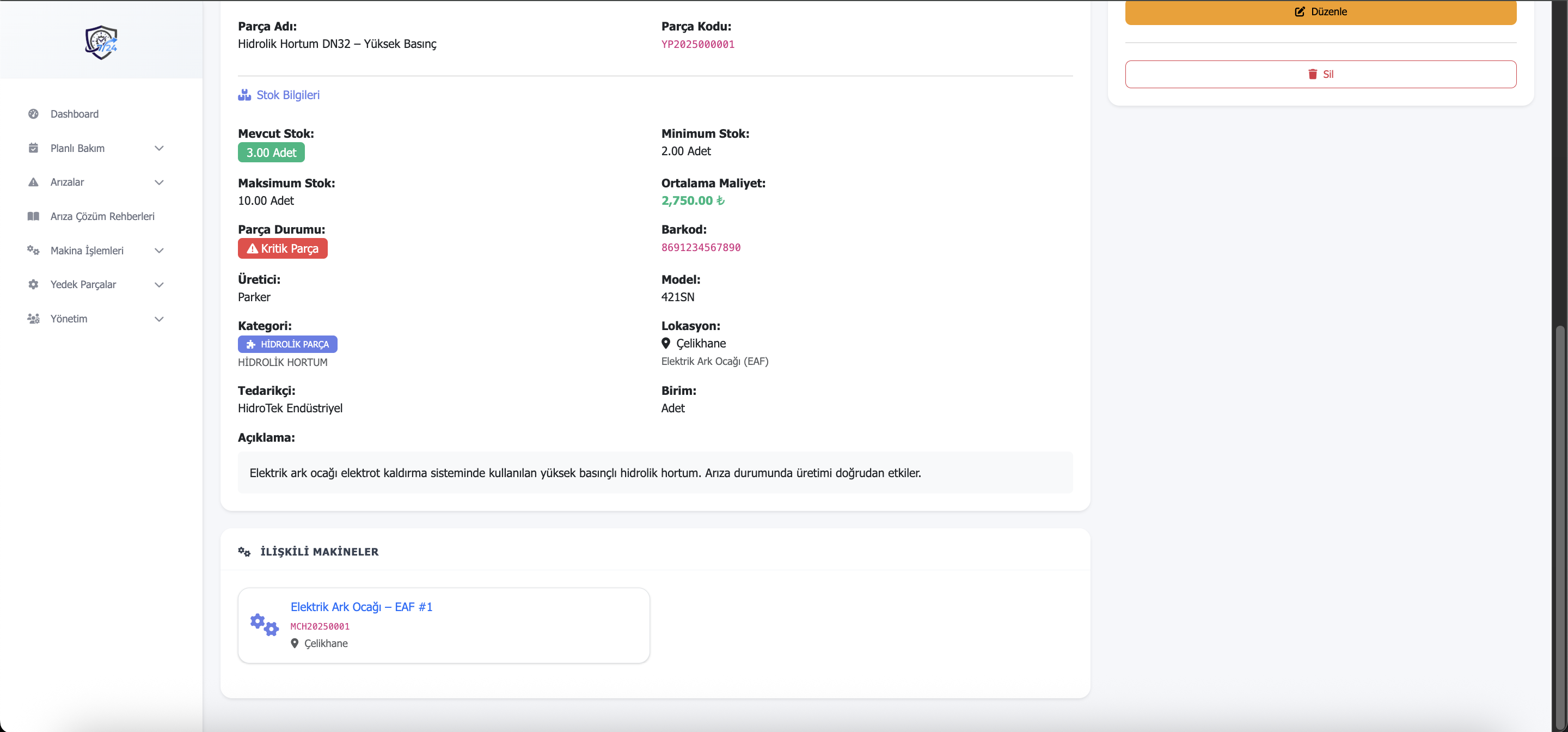The height and width of the screenshot is (732, 1568).
Task: Click the HİDROLİK PARÇA category badge
Action: tap(287, 344)
